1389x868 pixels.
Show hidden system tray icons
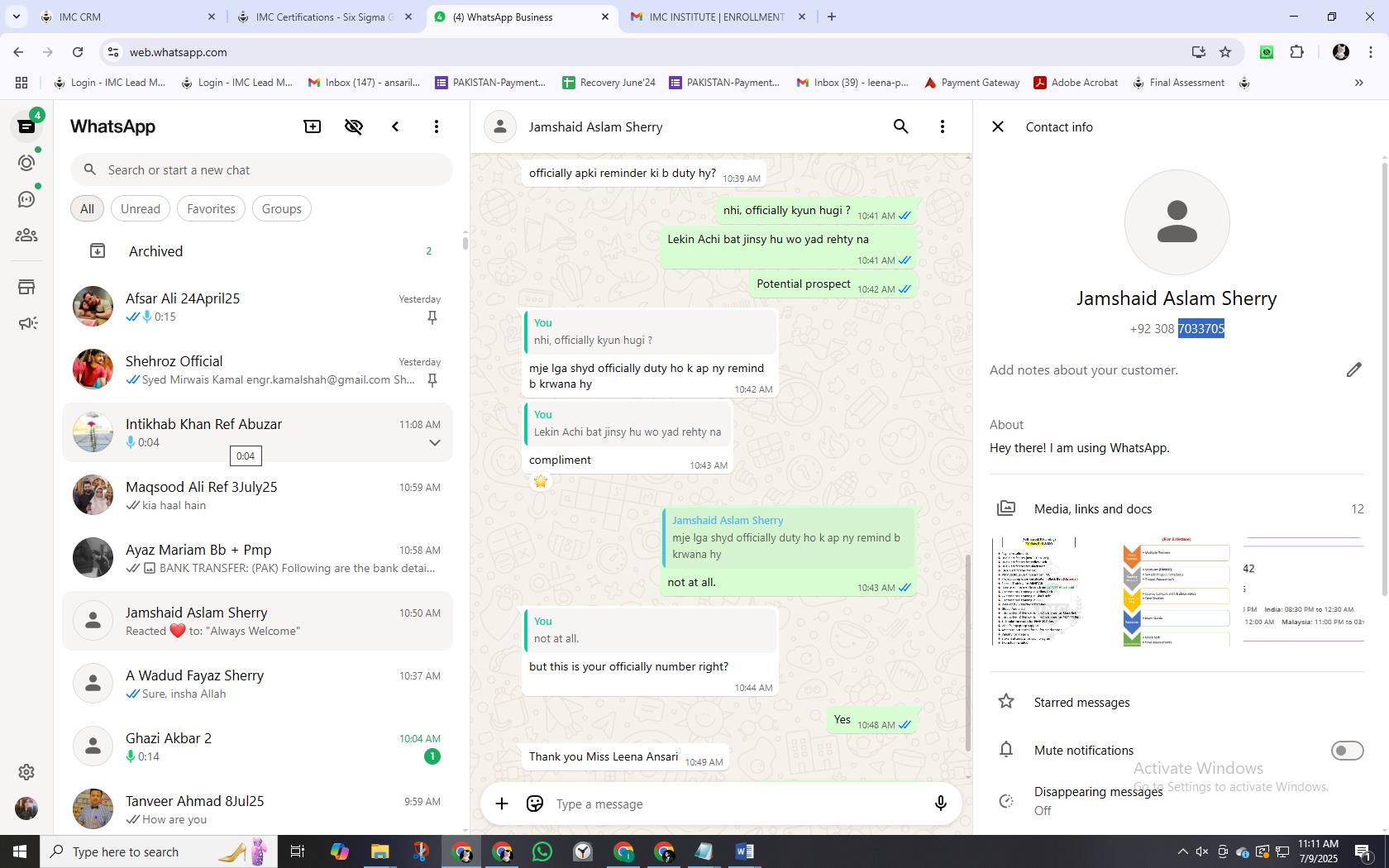1182,851
